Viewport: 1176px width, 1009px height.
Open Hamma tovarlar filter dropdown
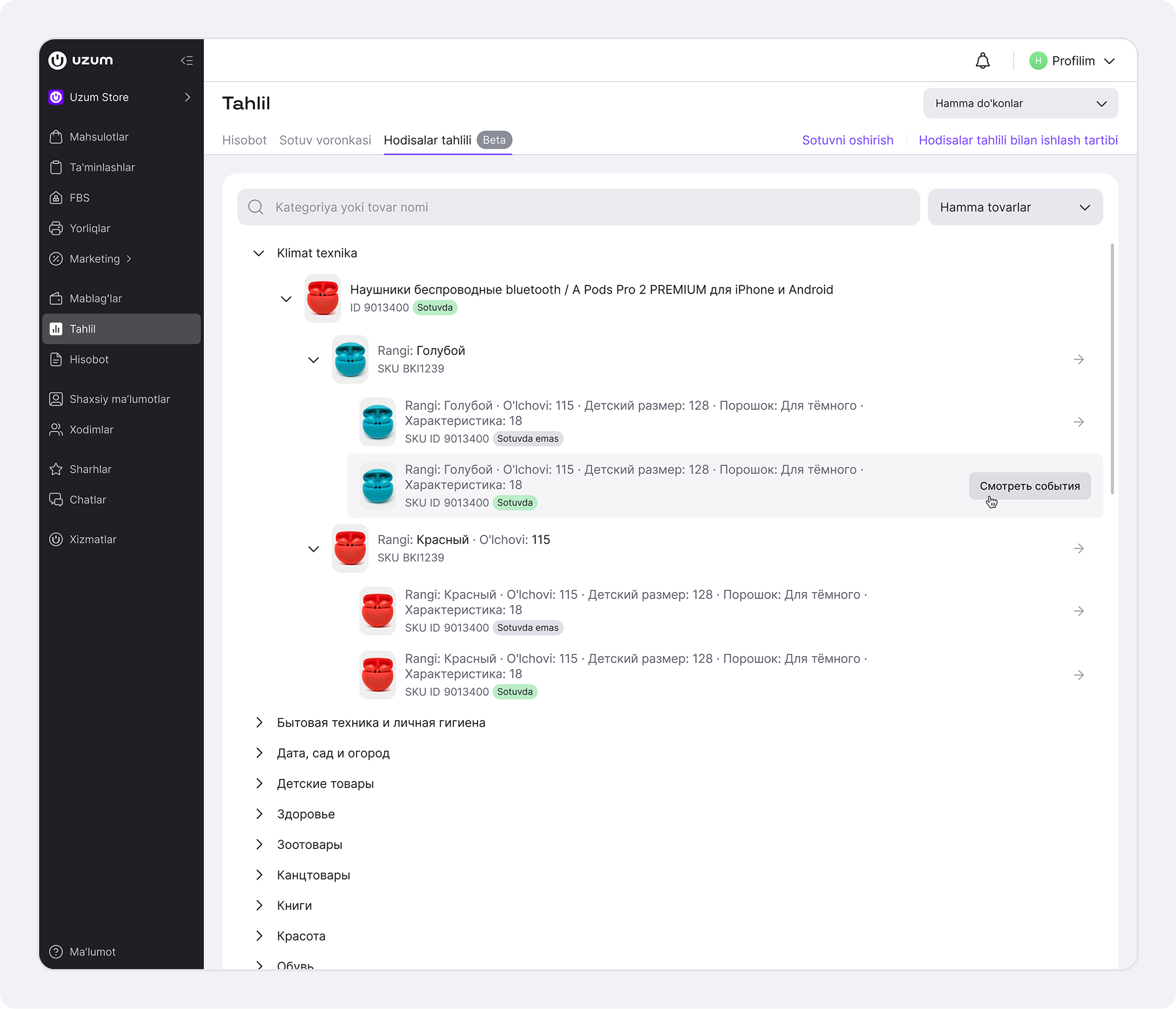[x=1015, y=208]
